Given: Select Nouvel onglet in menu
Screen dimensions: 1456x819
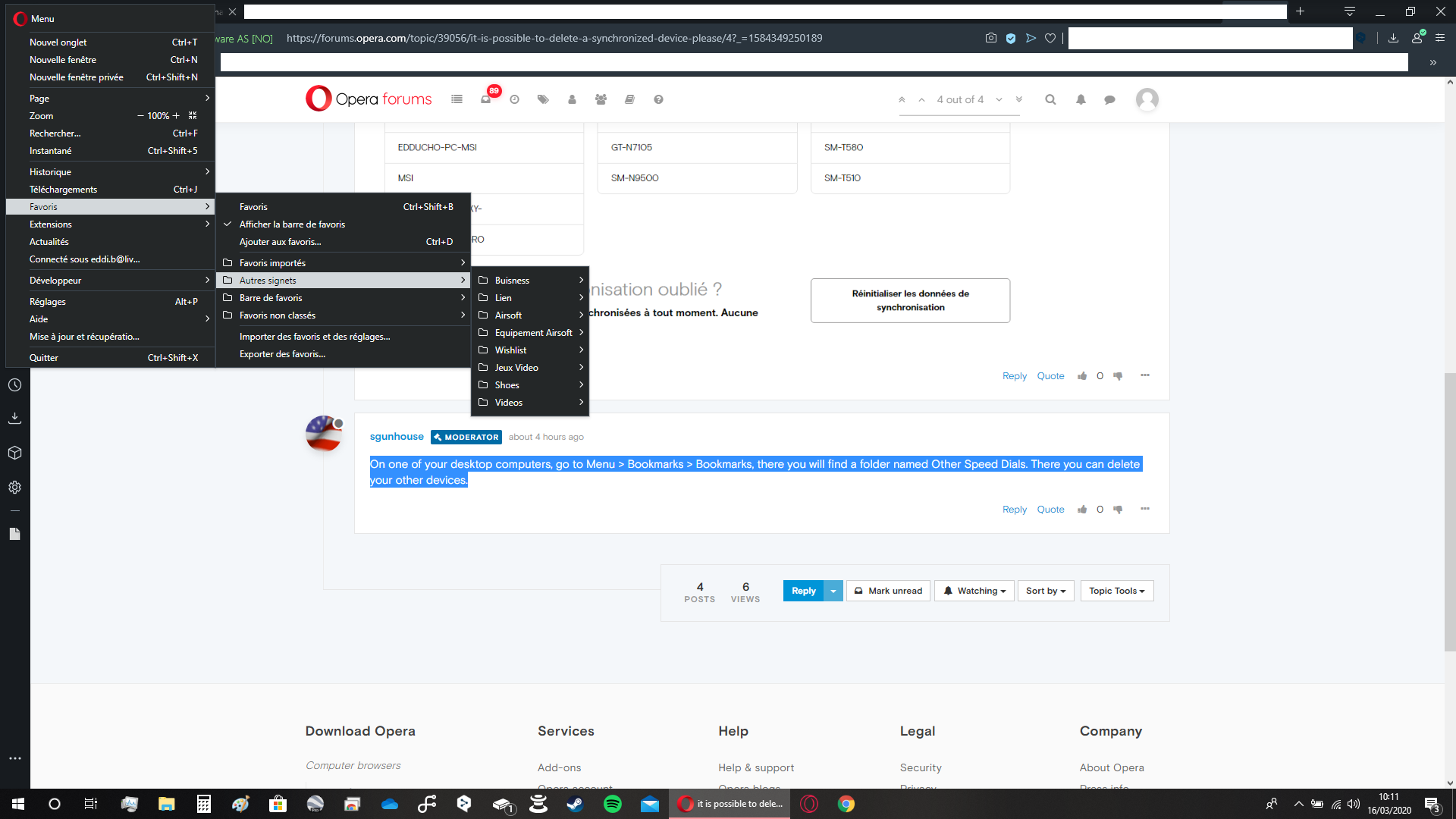Looking at the screenshot, I should [111, 42].
